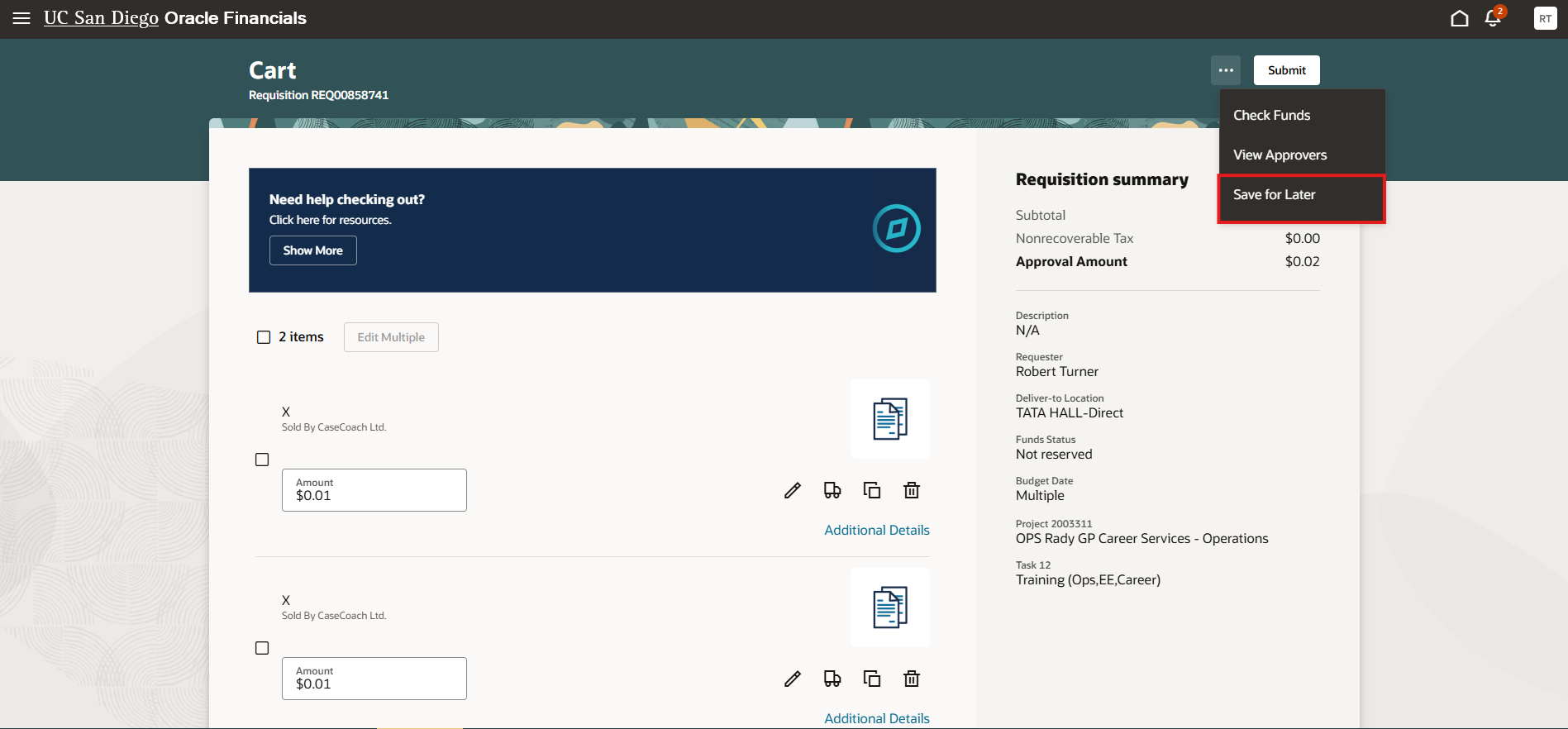Tick the checkbox for the first item
Image resolution: width=1568 pixels, height=729 pixels.
tap(262, 460)
